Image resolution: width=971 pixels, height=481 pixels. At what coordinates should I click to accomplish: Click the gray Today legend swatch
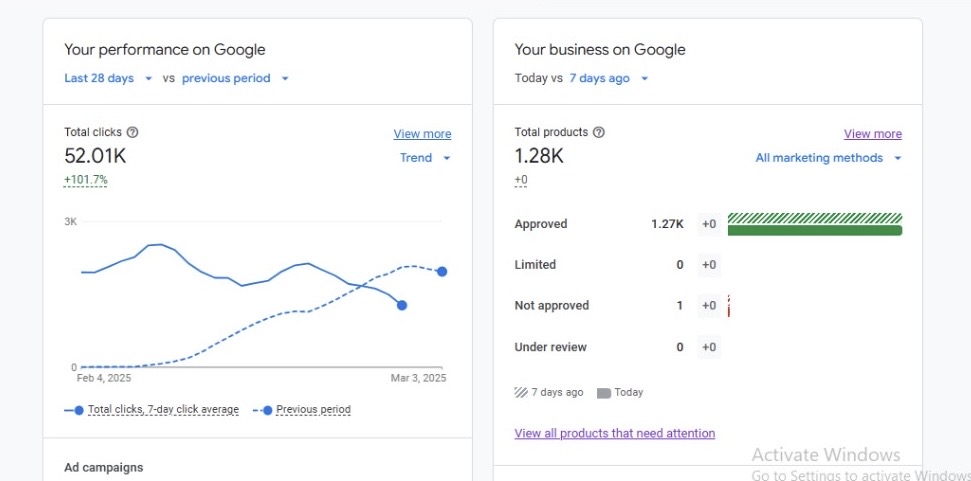604,393
